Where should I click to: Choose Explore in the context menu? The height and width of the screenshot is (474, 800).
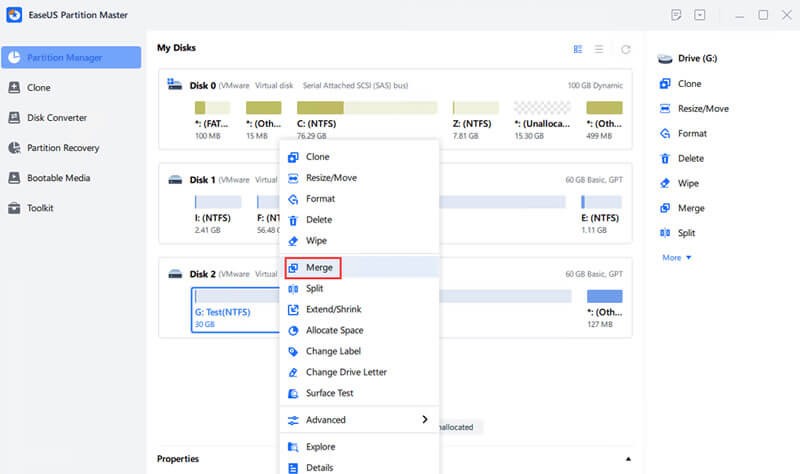[359, 446]
